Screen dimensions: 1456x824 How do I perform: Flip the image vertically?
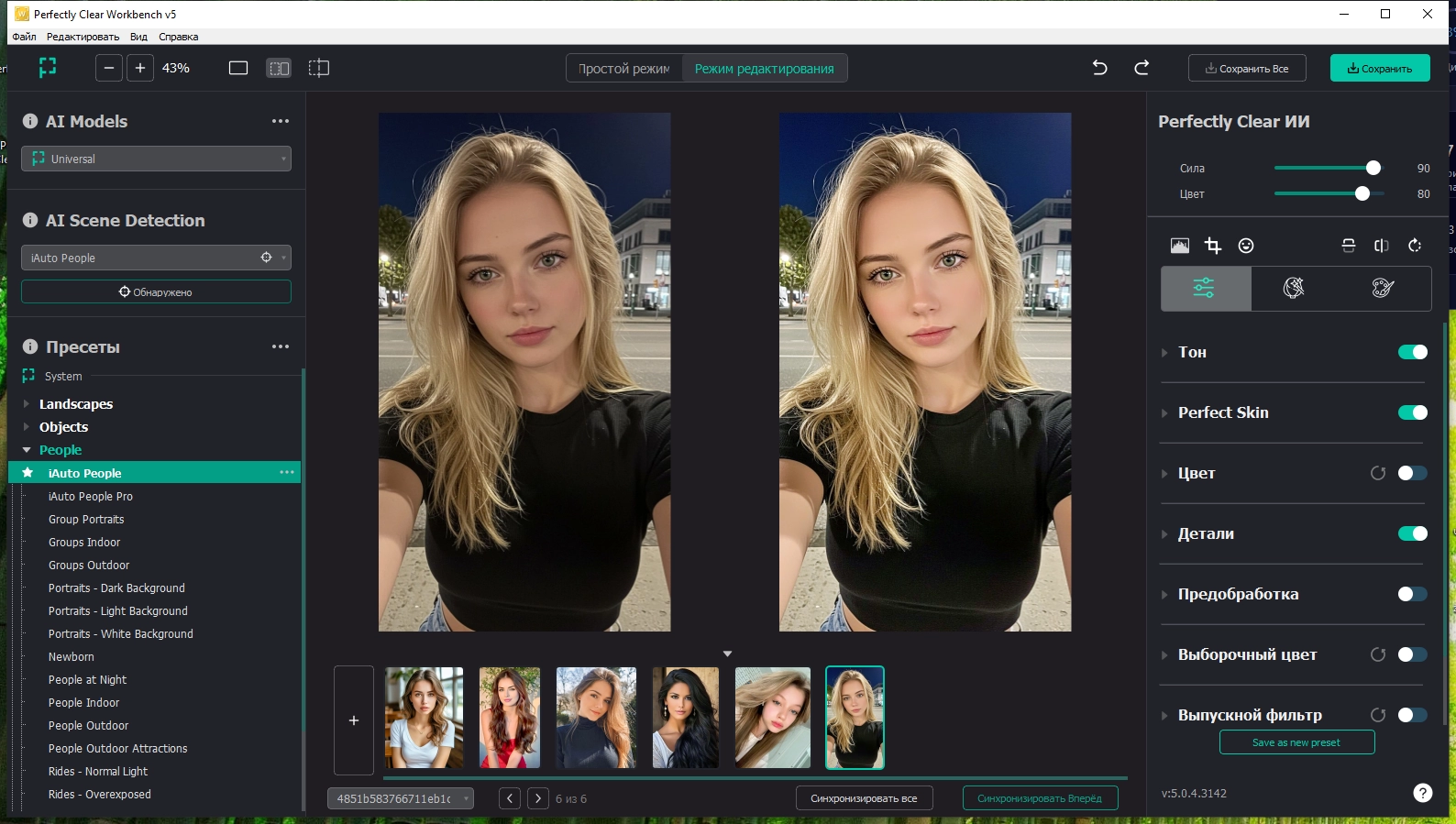click(x=1349, y=246)
